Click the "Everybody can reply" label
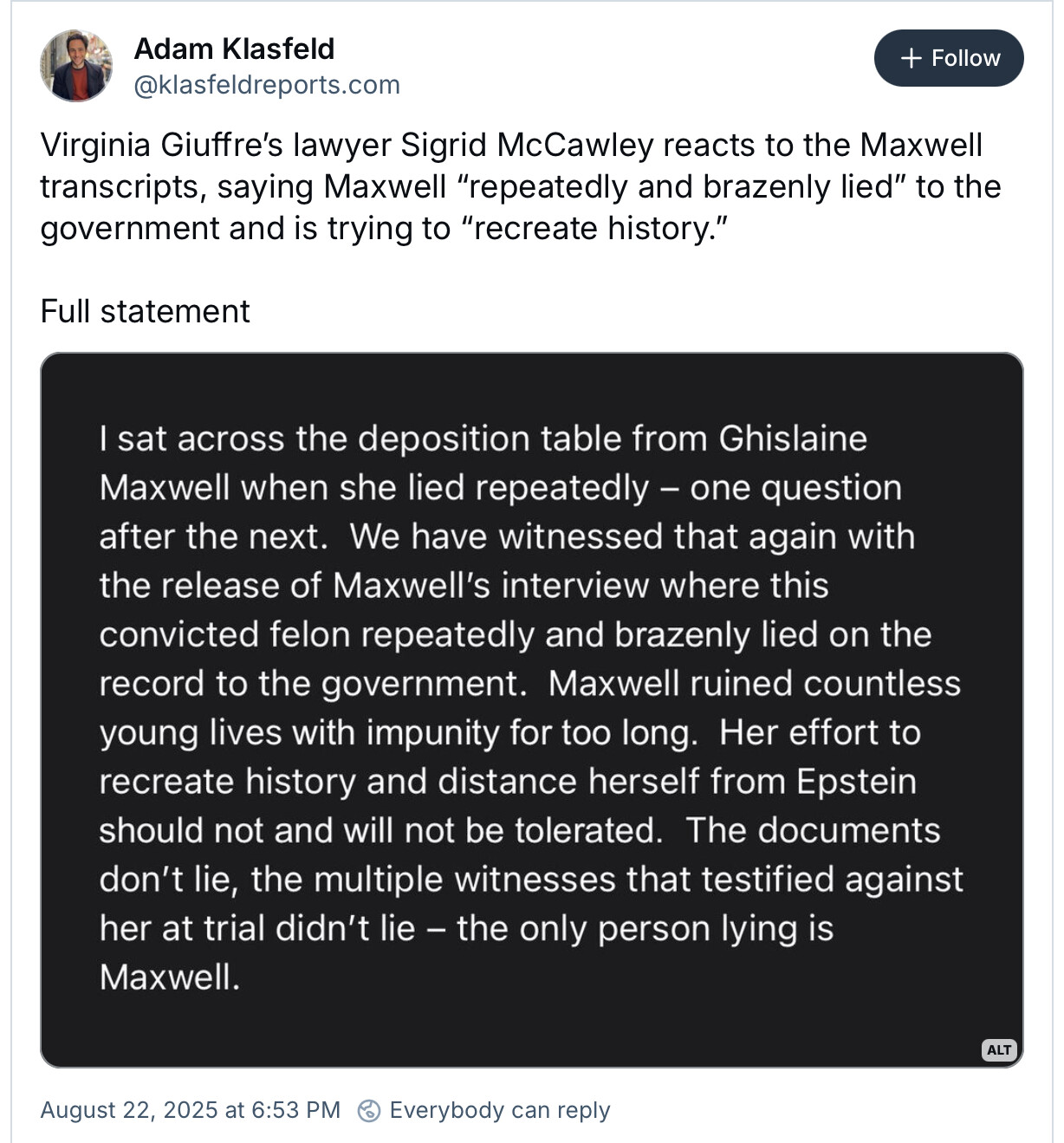1064x1143 pixels. (500, 1110)
